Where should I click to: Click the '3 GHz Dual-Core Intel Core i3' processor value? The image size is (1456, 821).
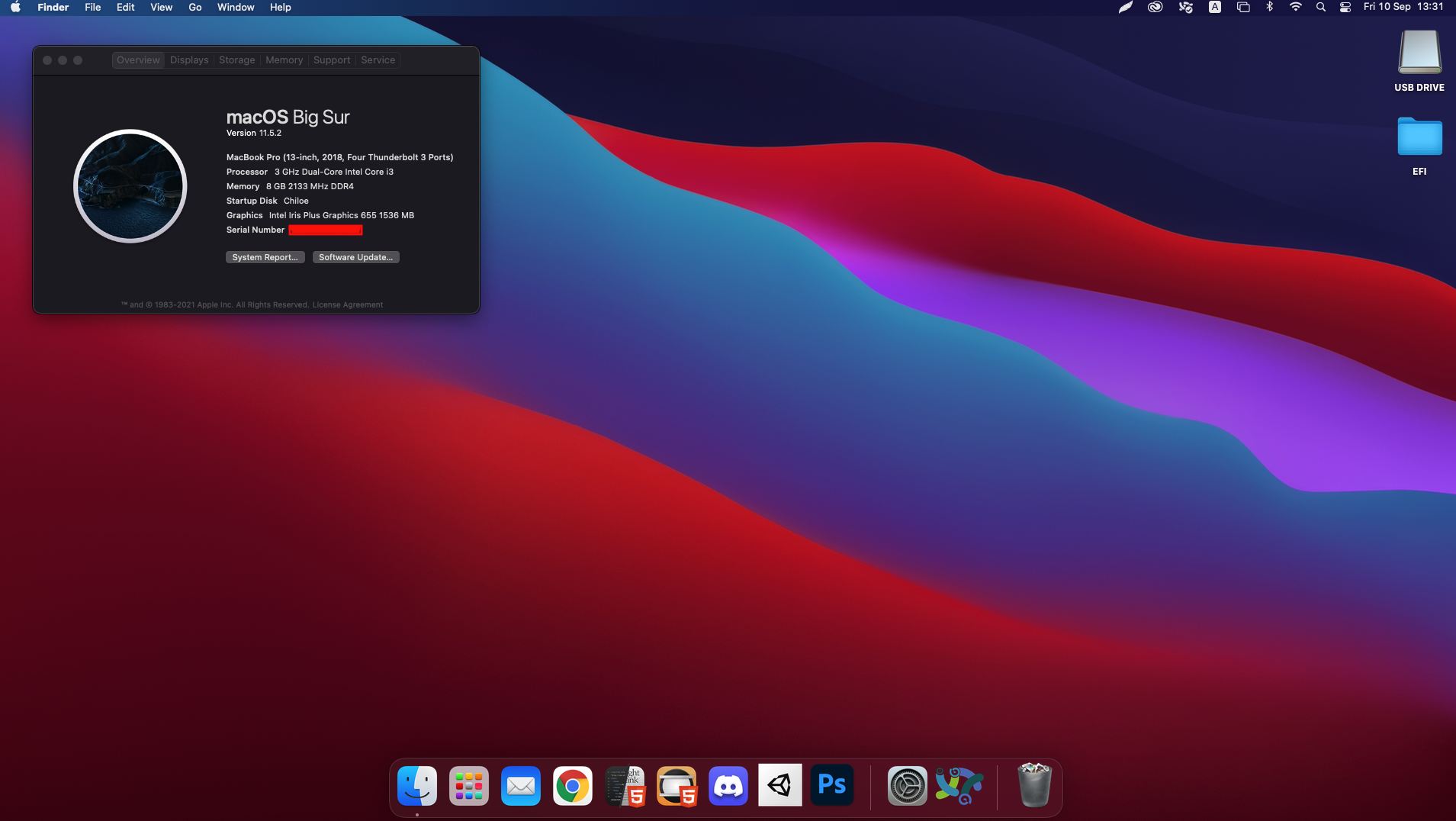(334, 172)
